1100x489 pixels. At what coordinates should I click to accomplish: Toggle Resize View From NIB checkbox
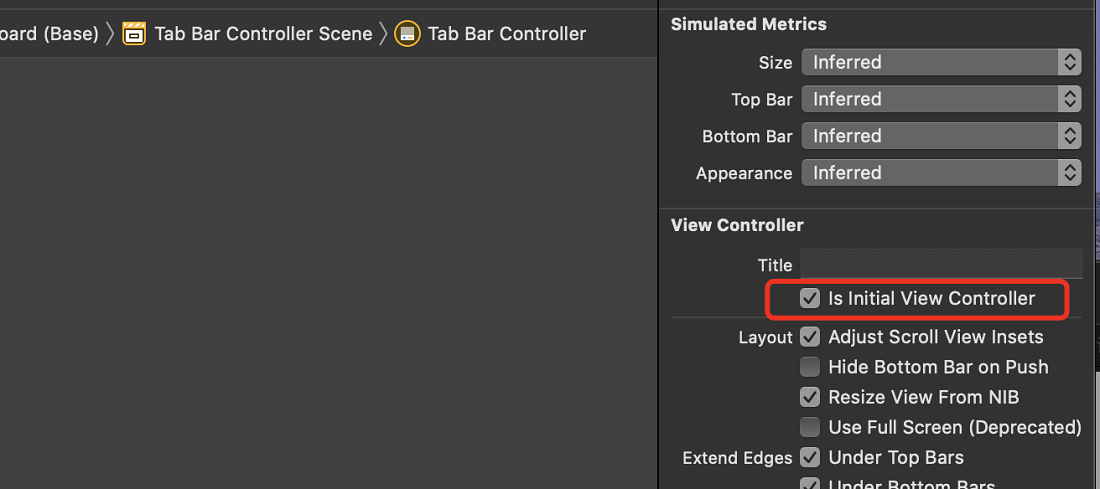tap(810, 397)
